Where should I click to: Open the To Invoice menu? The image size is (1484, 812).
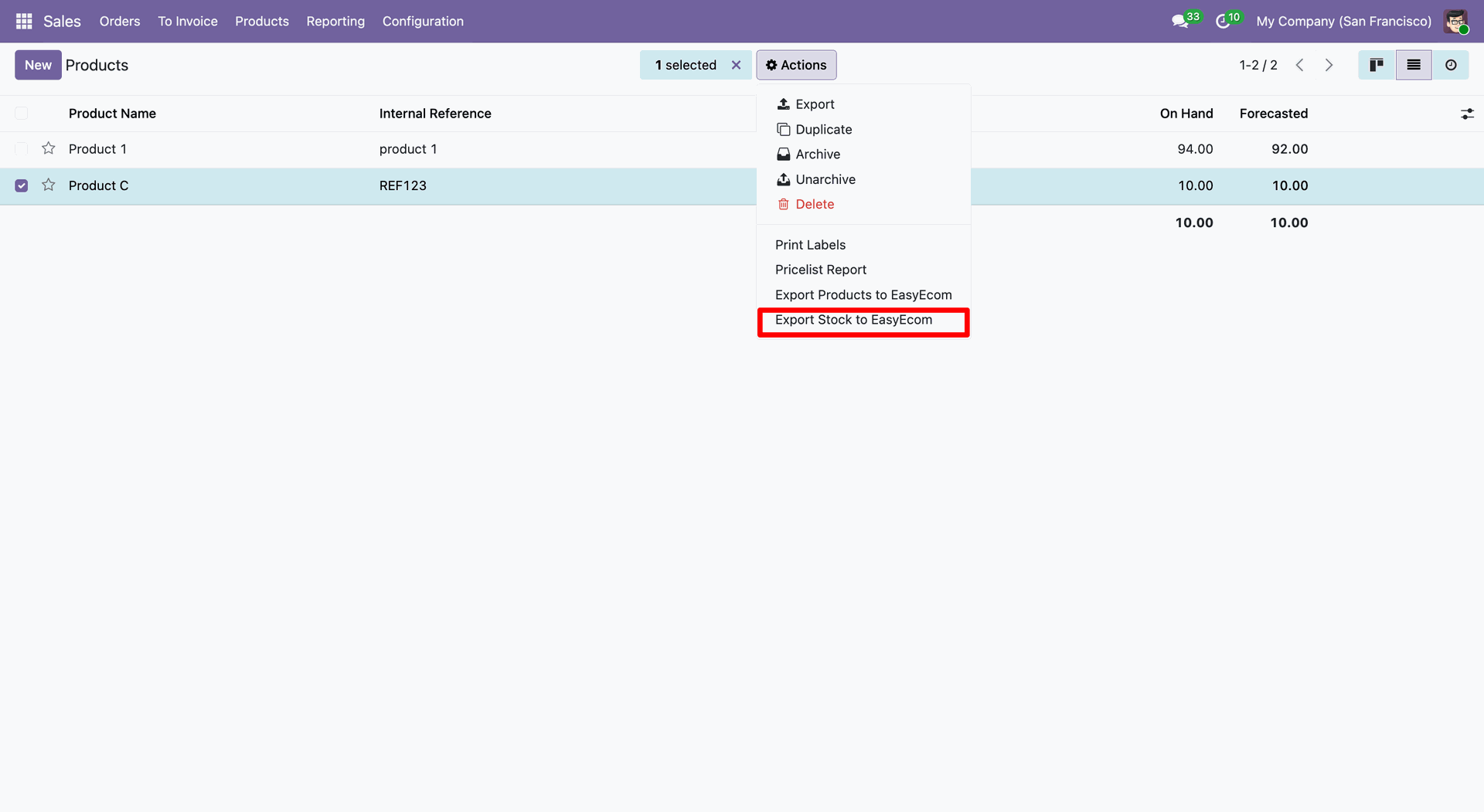tap(188, 21)
